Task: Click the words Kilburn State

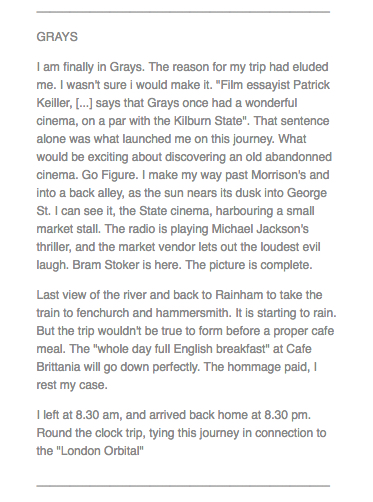Action: coord(210,121)
